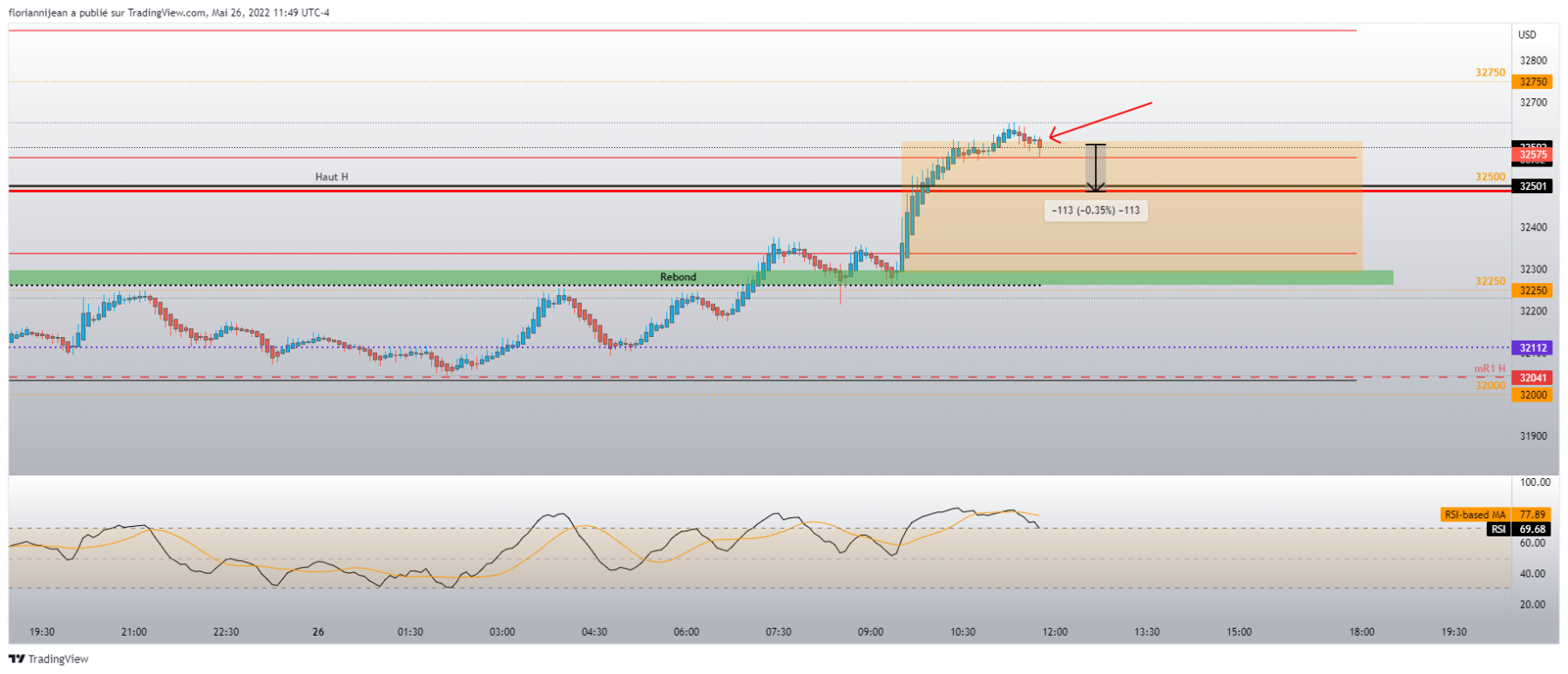Click the orange 32500 text label on chart
The image size is (1568, 674).
pyautogui.click(x=1490, y=177)
